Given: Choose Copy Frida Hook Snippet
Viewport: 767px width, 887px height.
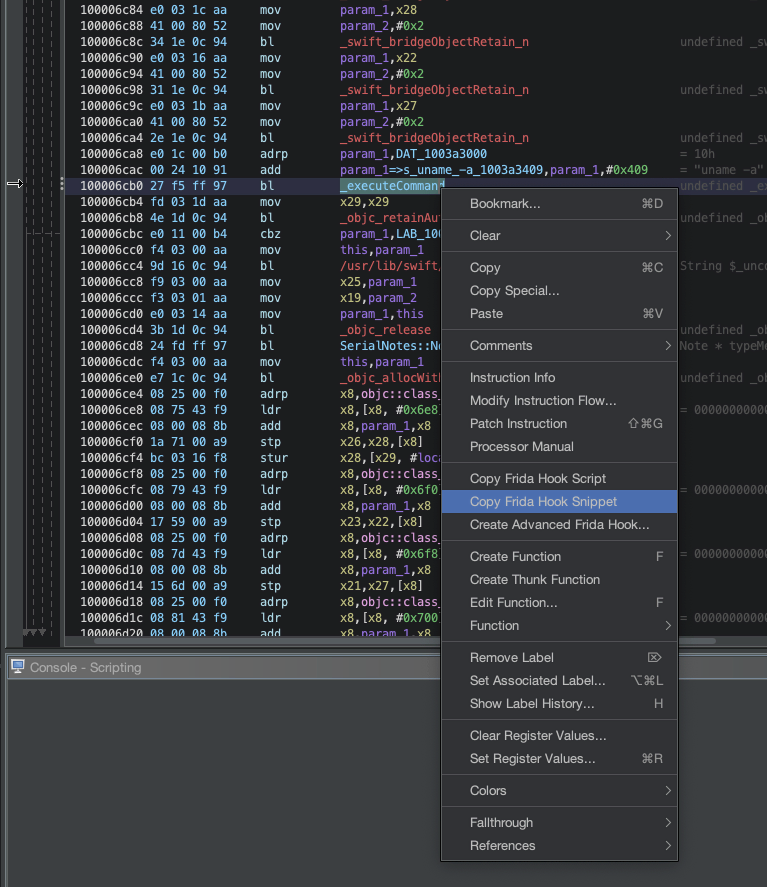Looking at the screenshot, I should (x=543, y=501).
